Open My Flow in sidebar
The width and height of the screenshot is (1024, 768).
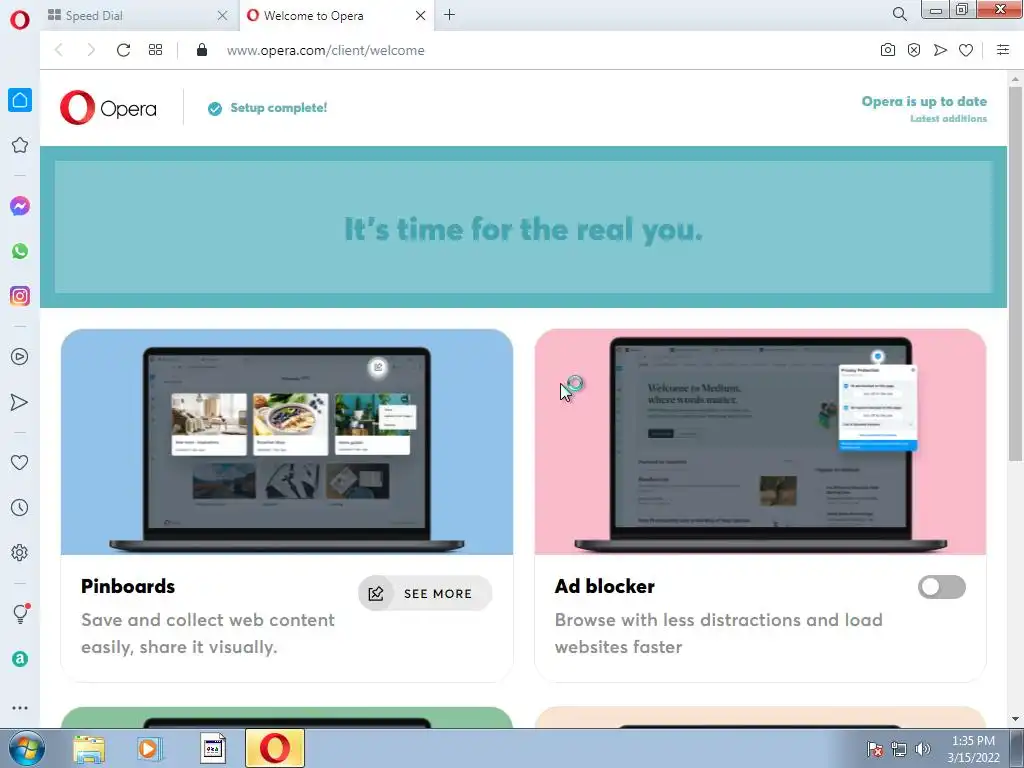pyautogui.click(x=20, y=402)
